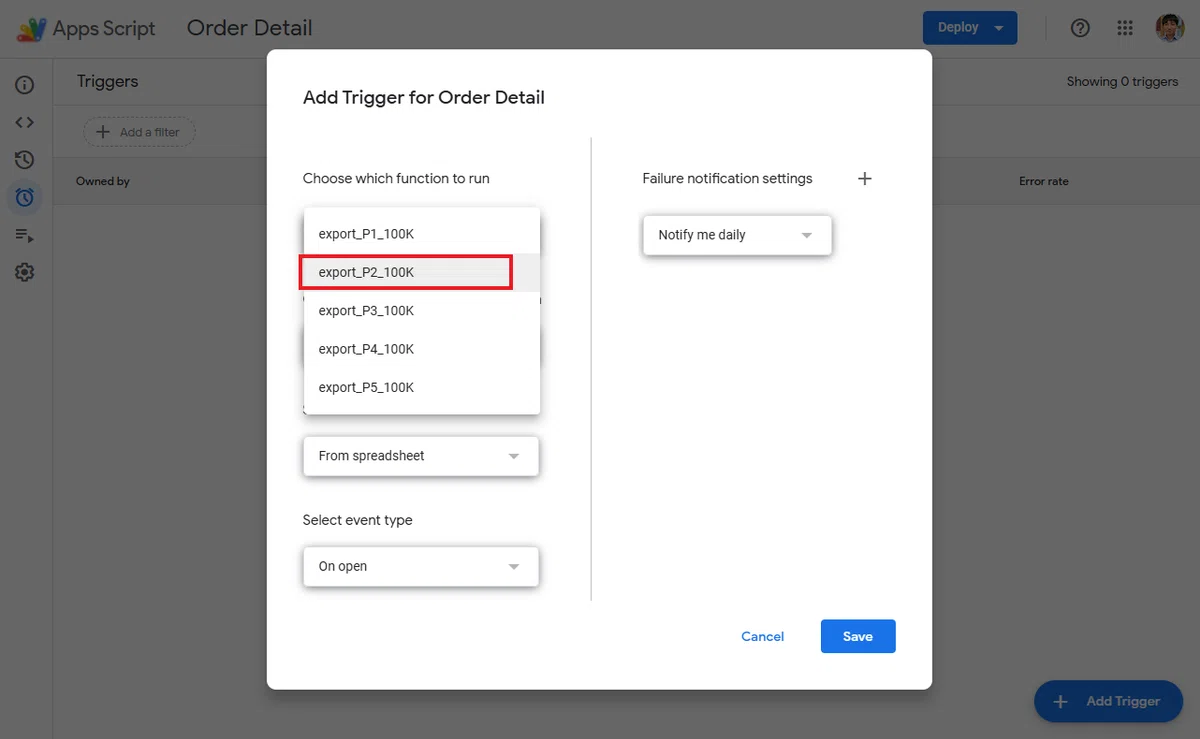
Task: Add a failure notification with plus icon
Action: 865,179
